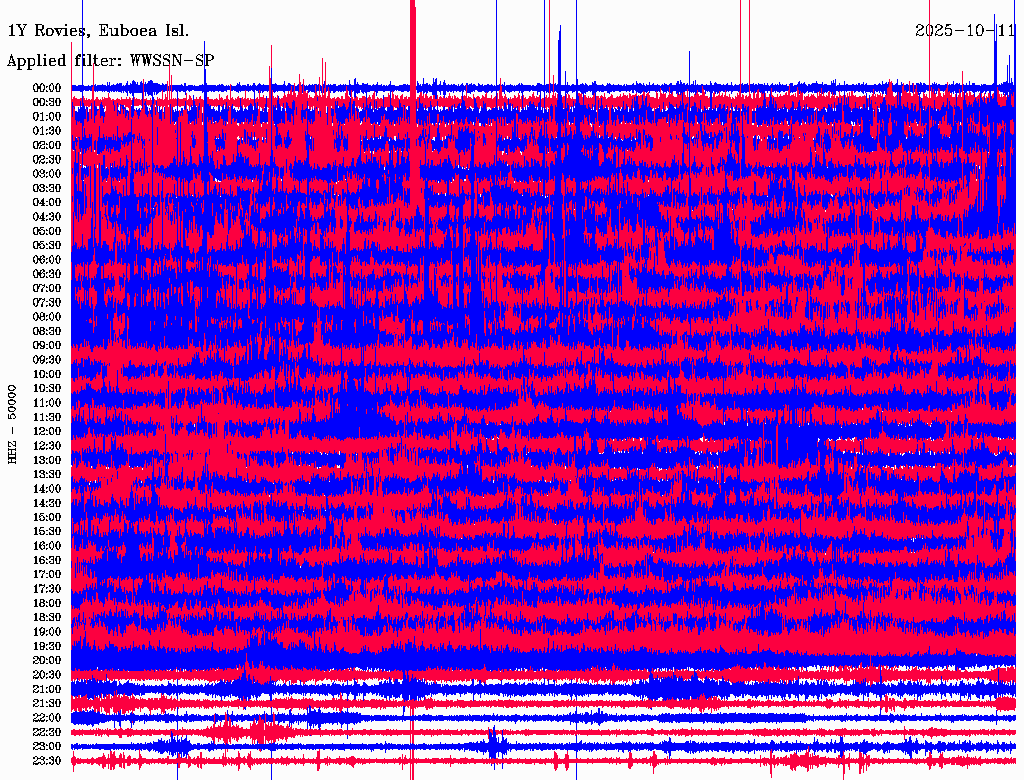The image size is (1024, 780).
Task: Click the 05:00 time label
Action: pyautogui.click(x=47, y=231)
